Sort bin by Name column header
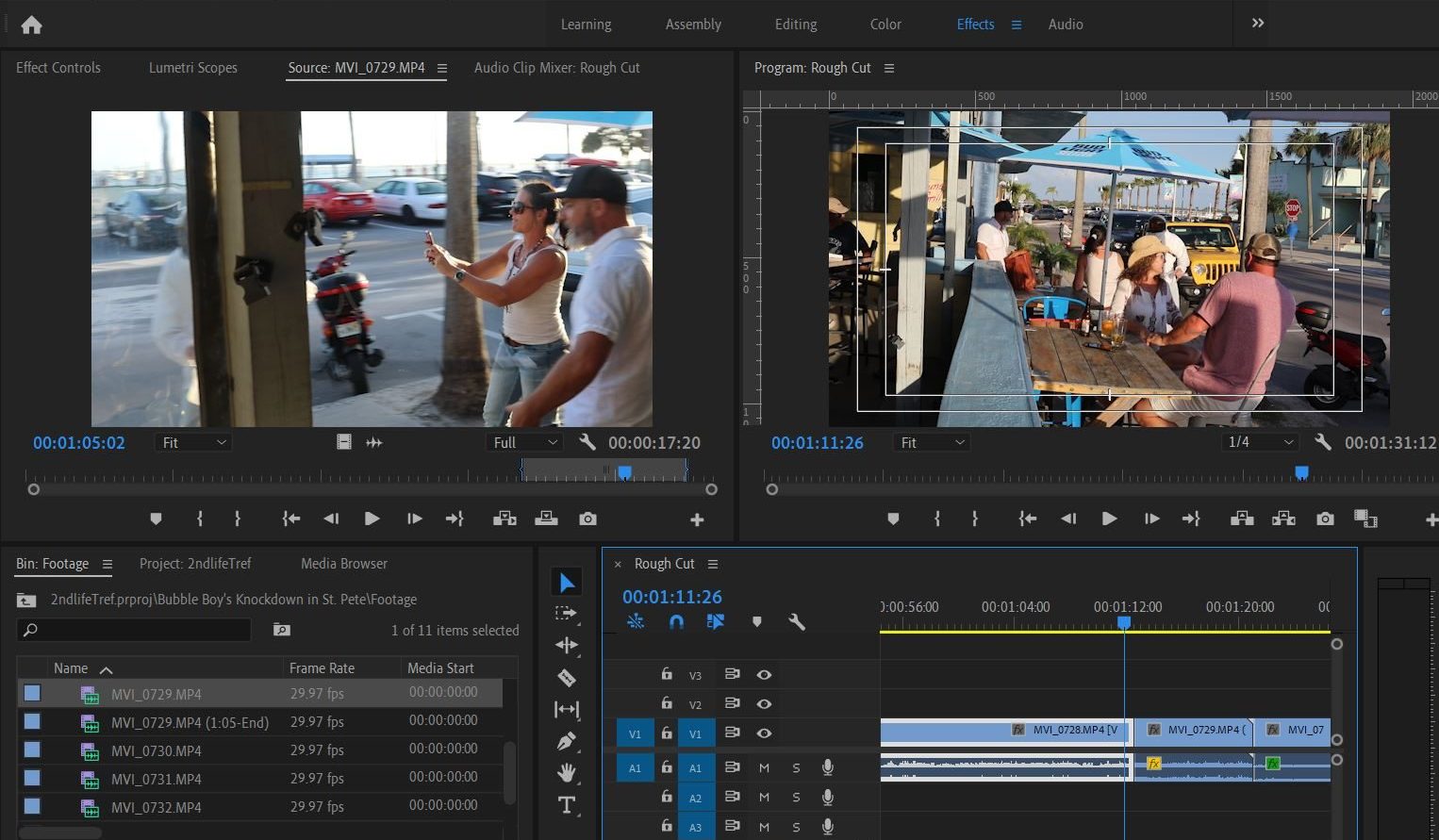 pyautogui.click(x=71, y=667)
